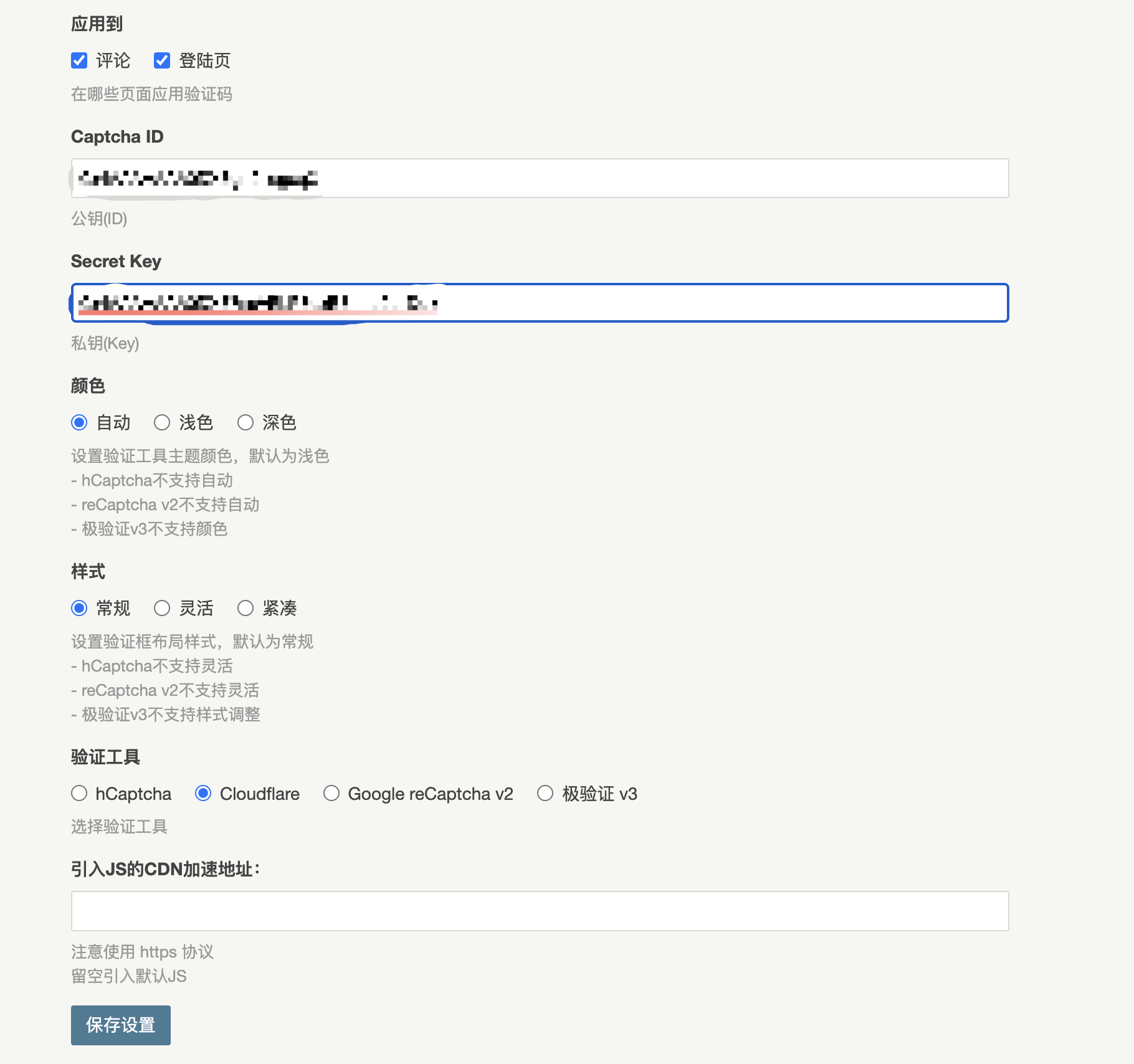Select 极验证 v3 verification tool

[x=545, y=793]
